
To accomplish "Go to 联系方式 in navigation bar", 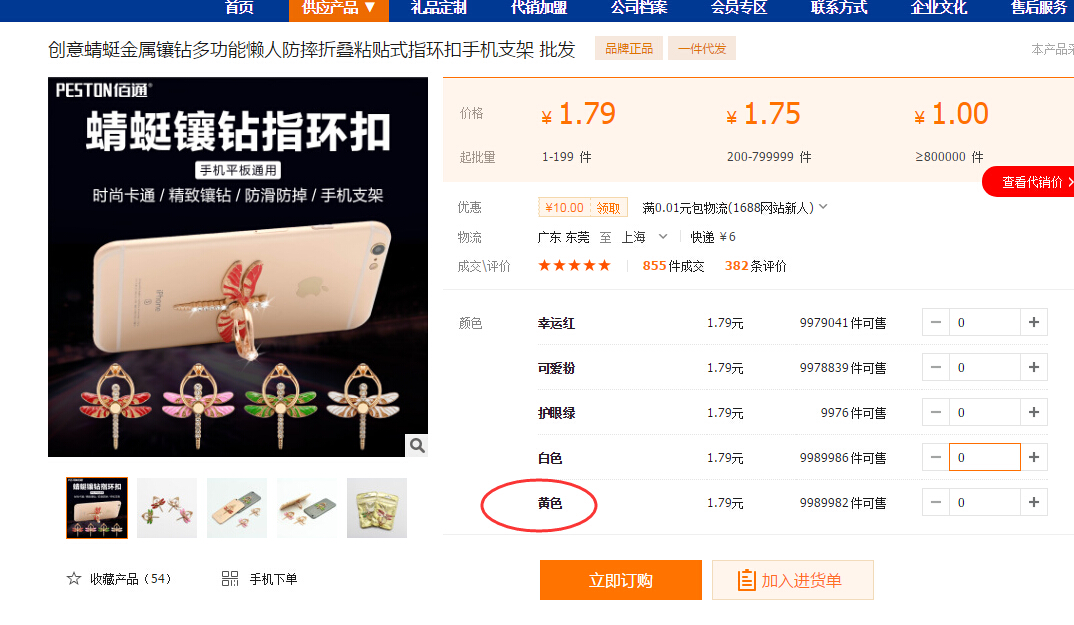I will click(x=839, y=8).
